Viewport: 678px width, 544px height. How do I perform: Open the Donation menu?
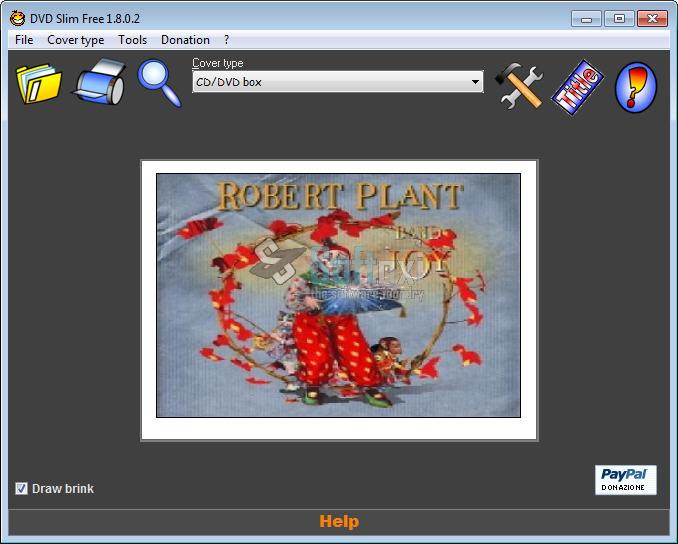(x=185, y=40)
